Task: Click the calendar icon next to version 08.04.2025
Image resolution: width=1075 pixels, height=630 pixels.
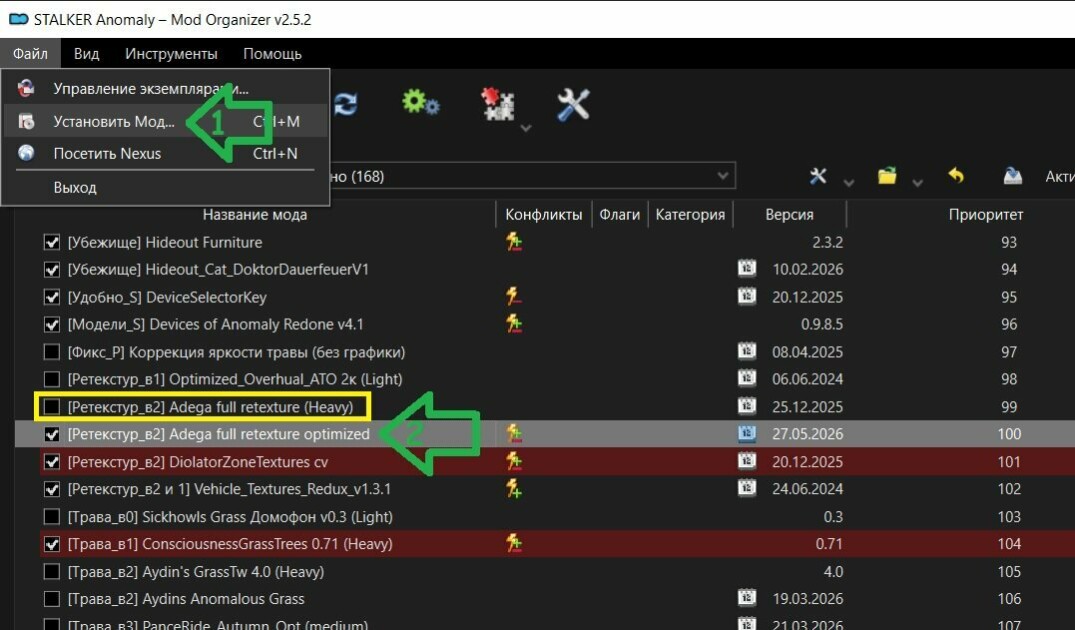Action: [747, 351]
